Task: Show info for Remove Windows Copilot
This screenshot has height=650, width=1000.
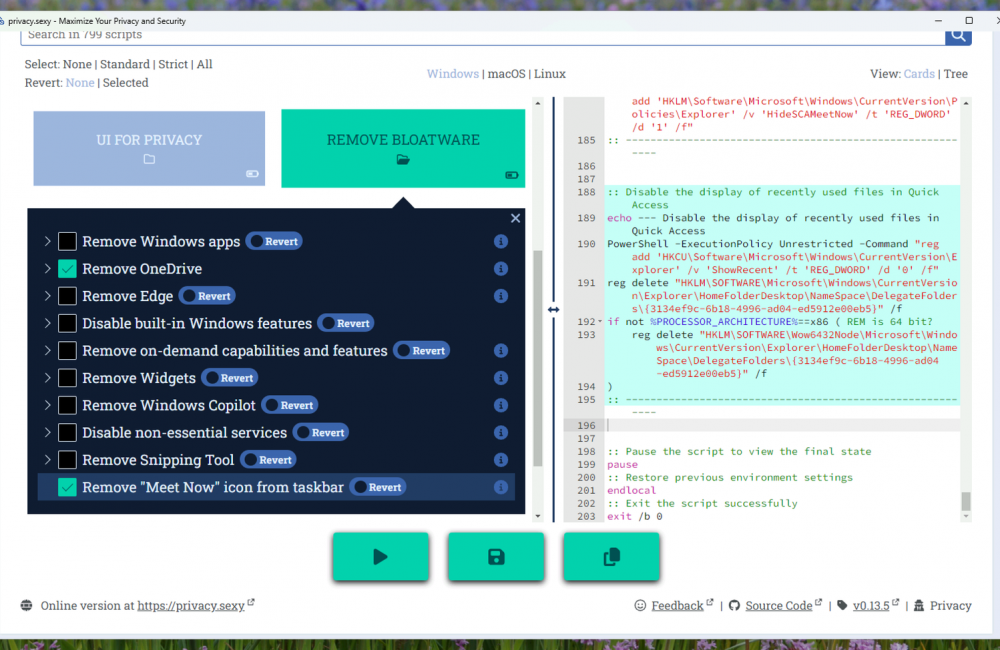Action: pos(501,406)
